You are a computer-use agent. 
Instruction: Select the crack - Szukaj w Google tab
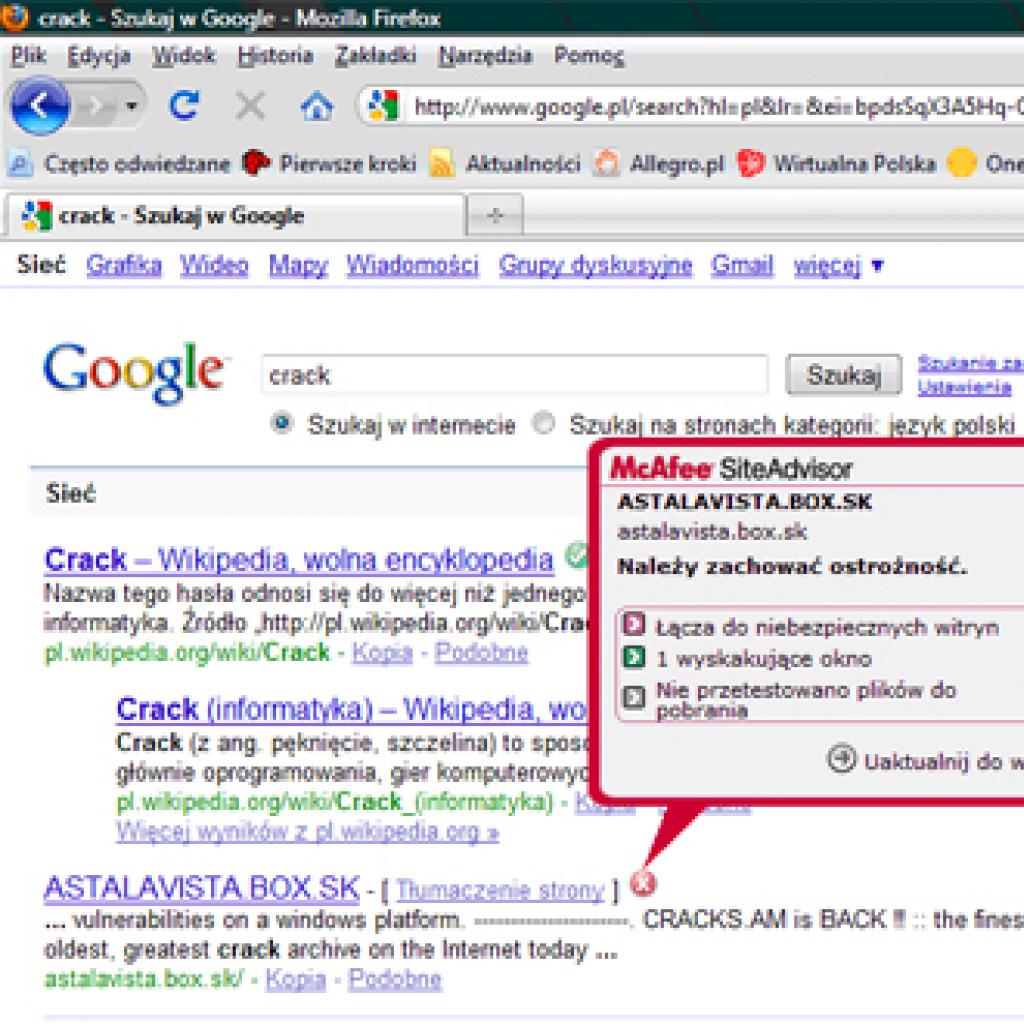tap(235, 216)
